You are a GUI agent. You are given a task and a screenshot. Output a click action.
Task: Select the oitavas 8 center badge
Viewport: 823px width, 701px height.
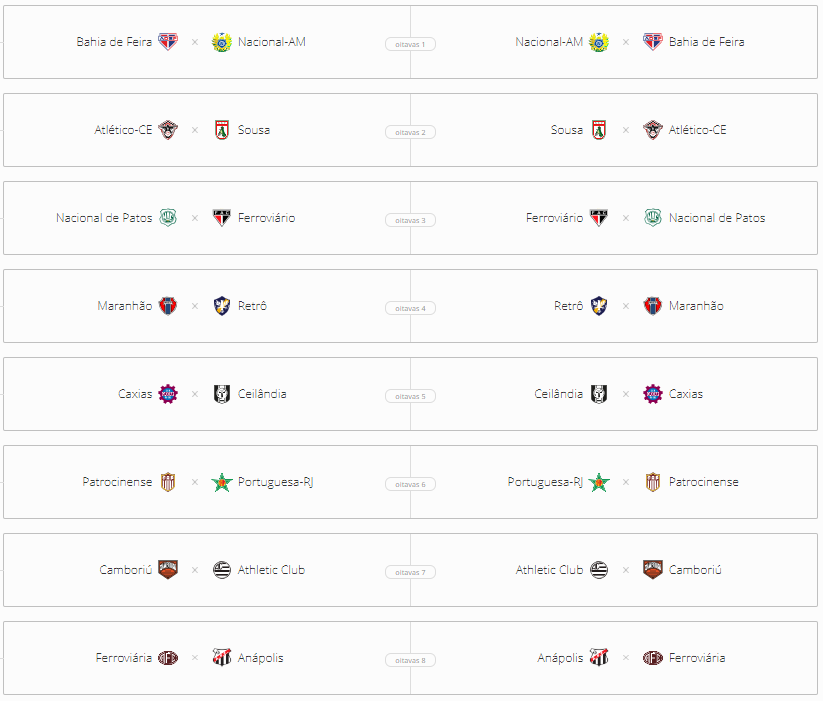410,660
